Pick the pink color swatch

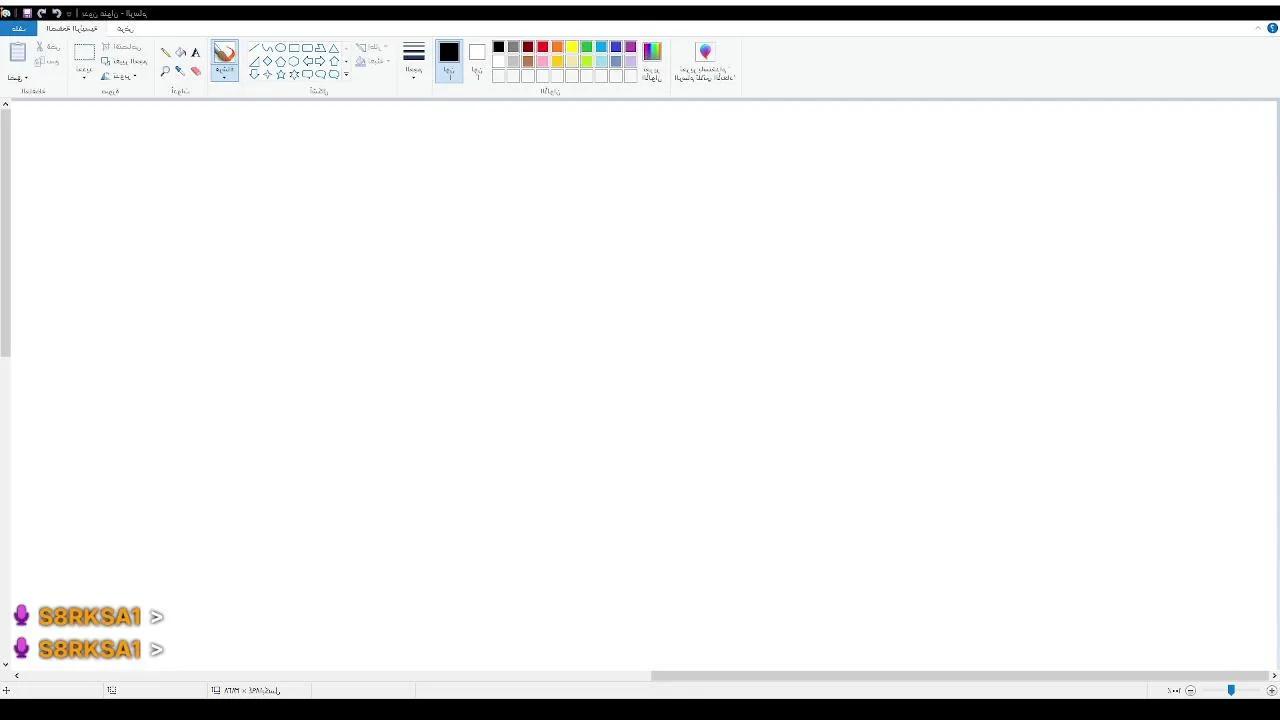(x=542, y=61)
